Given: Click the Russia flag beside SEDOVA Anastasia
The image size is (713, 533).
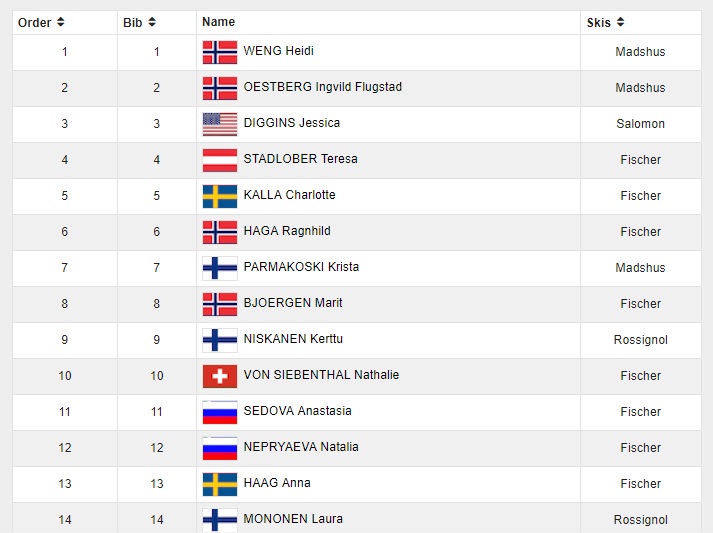Looking at the screenshot, I should click(220, 412).
